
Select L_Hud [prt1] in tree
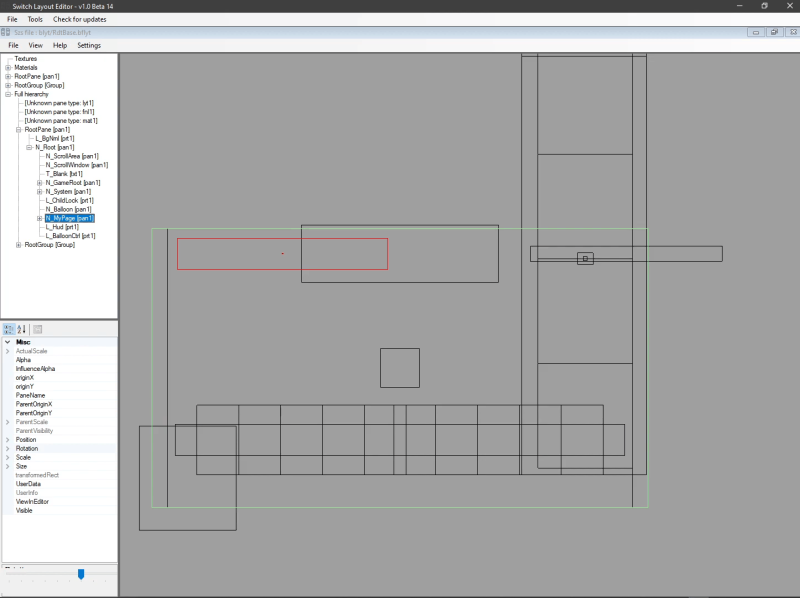62,227
